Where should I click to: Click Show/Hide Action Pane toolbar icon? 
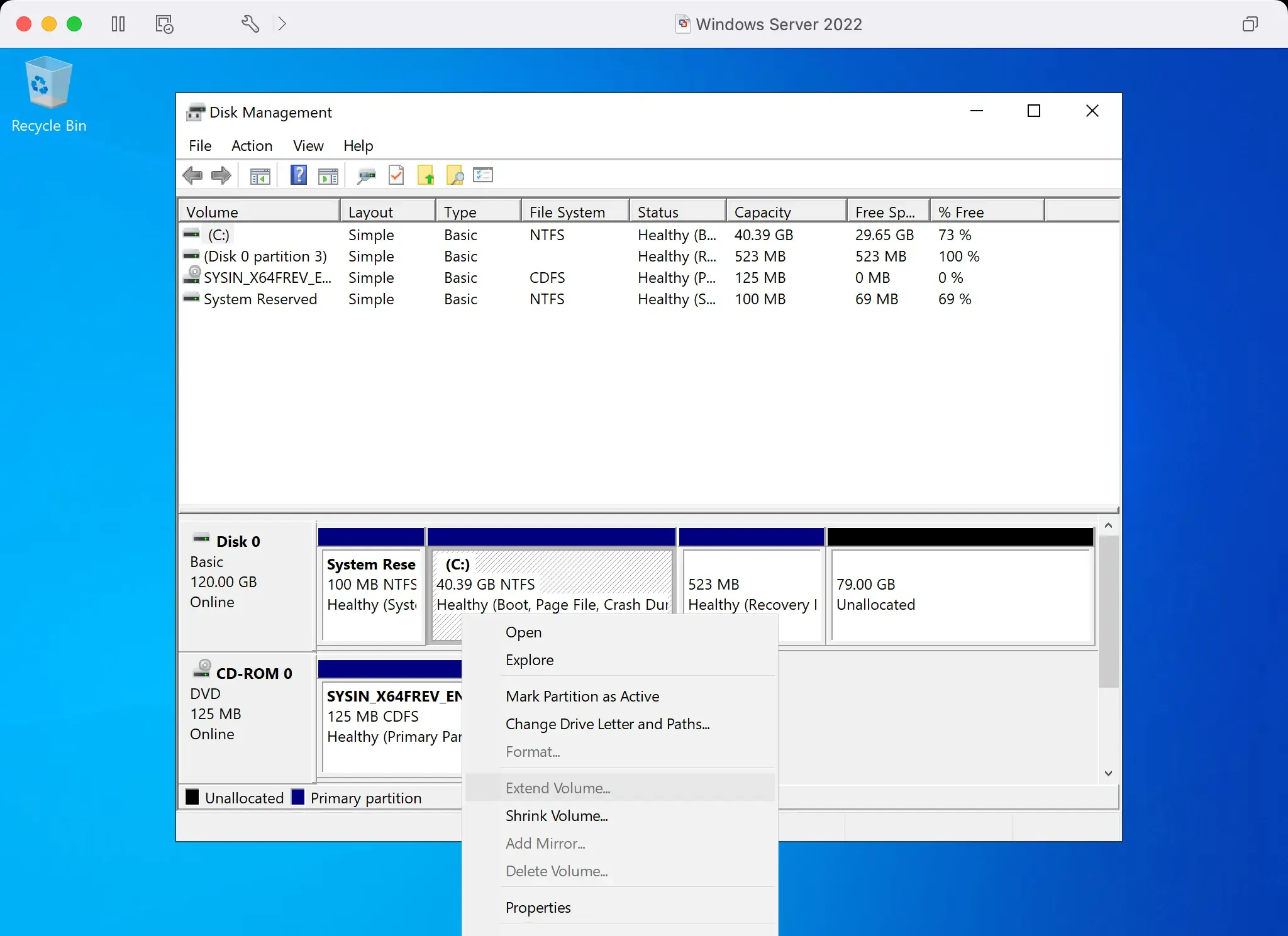tap(328, 176)
